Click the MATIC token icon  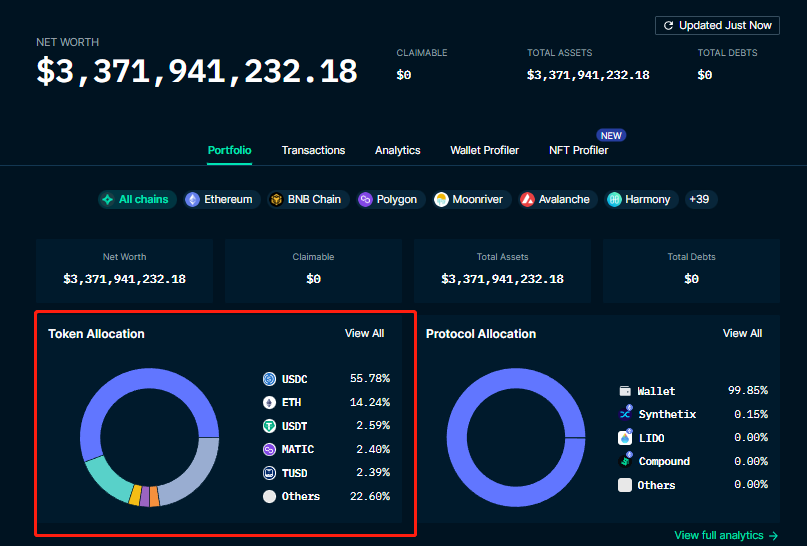[269, 449]
